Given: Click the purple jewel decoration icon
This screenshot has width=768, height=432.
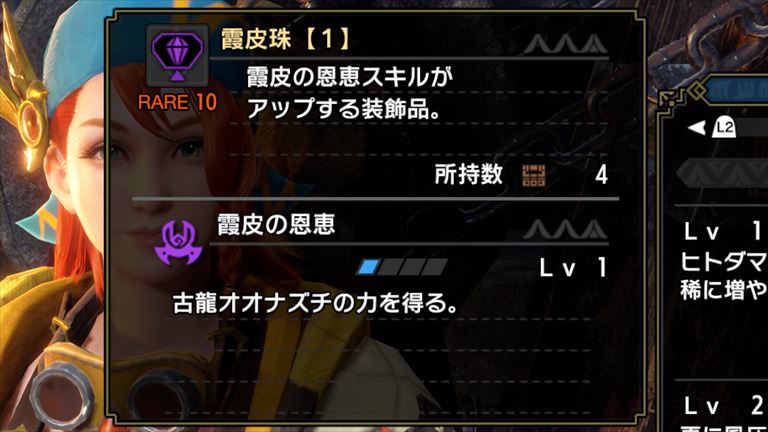Looking at the screenshot, I should coord(177,56).
